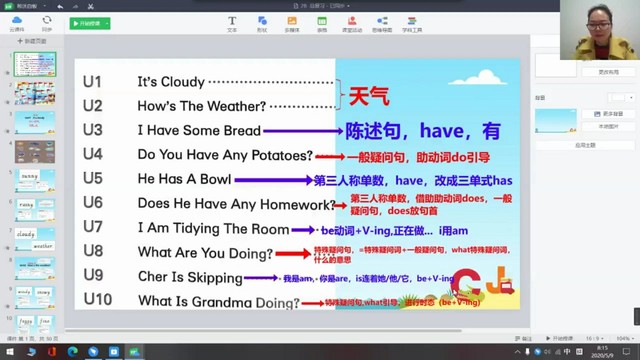Open Subject Tools (学科工具)
Image resolution: width=640 pixels, height=360 pixels.
[412, 24]
